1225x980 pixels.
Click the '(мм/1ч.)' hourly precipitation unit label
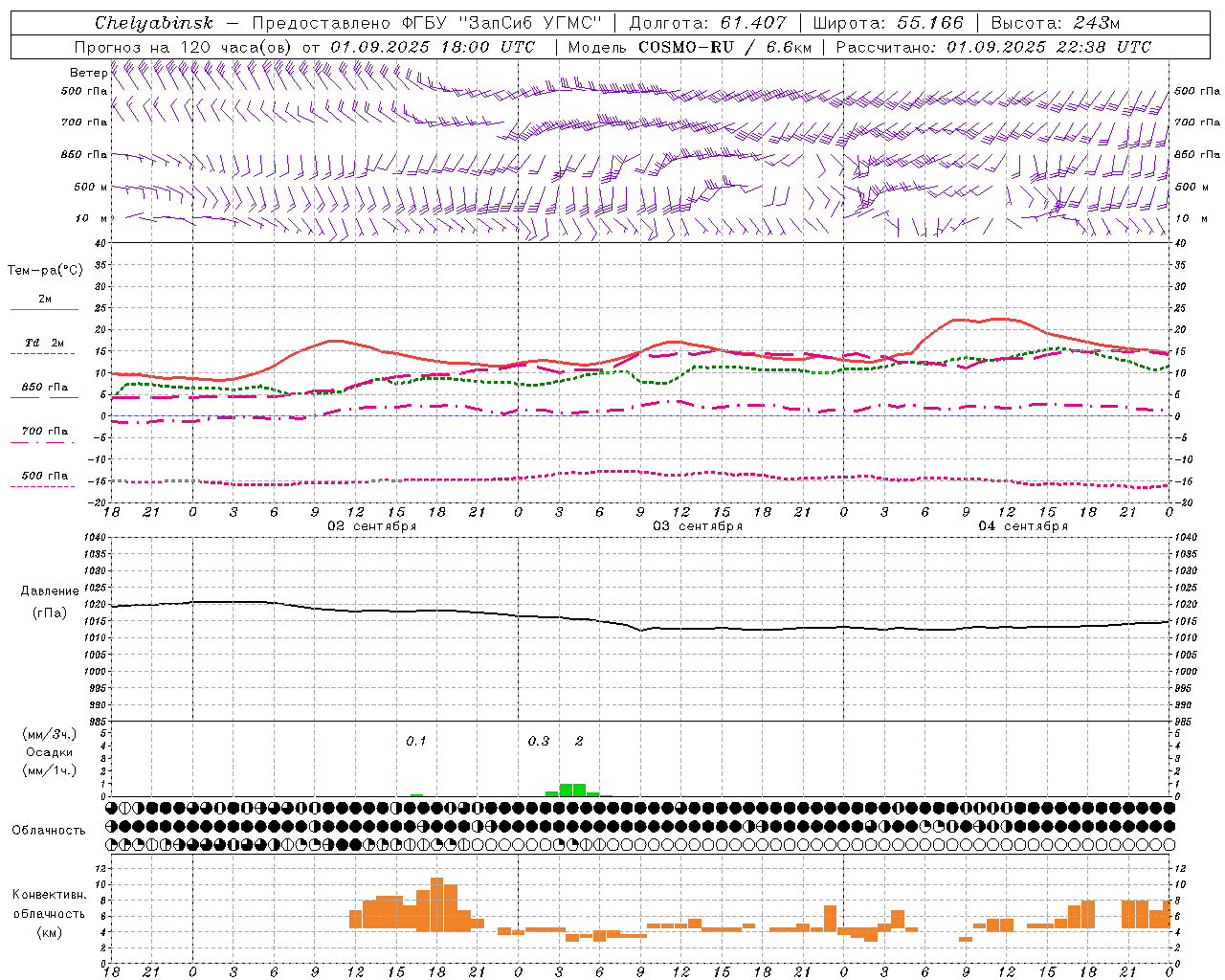(x=49, y=770)
